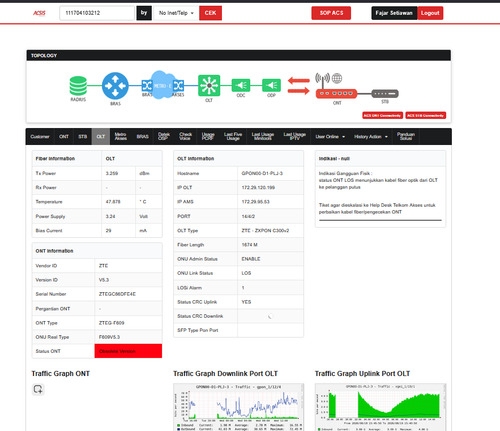Expand the History Action dropdown menu

point(371,137)
